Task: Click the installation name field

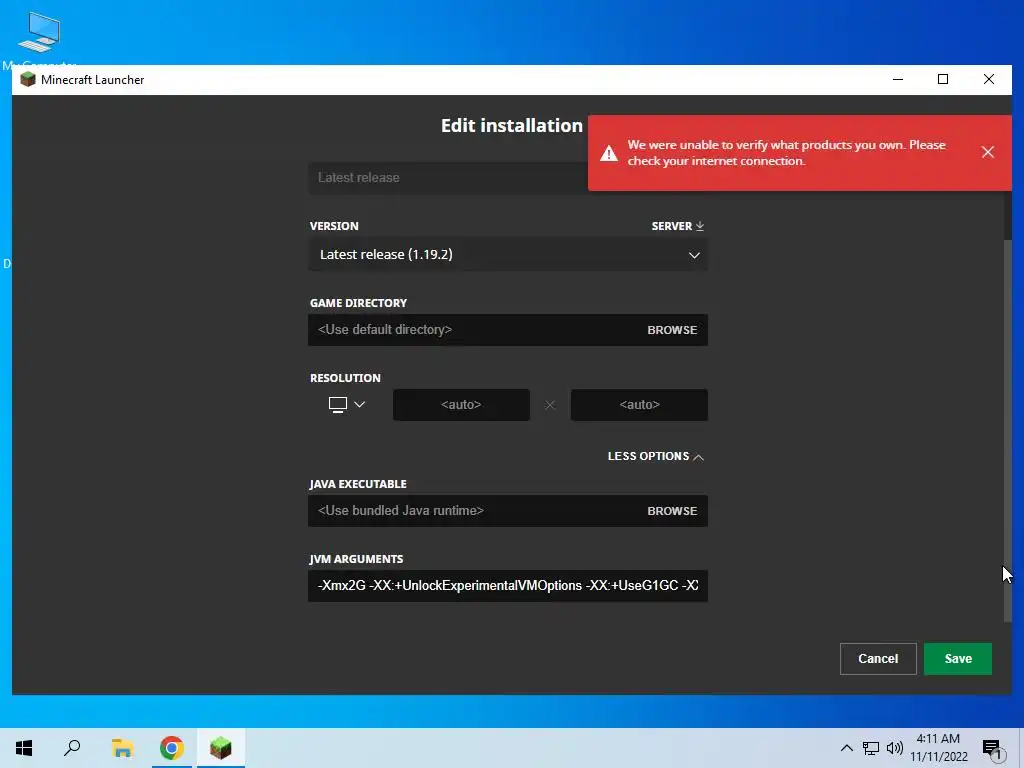Action: 448,178
